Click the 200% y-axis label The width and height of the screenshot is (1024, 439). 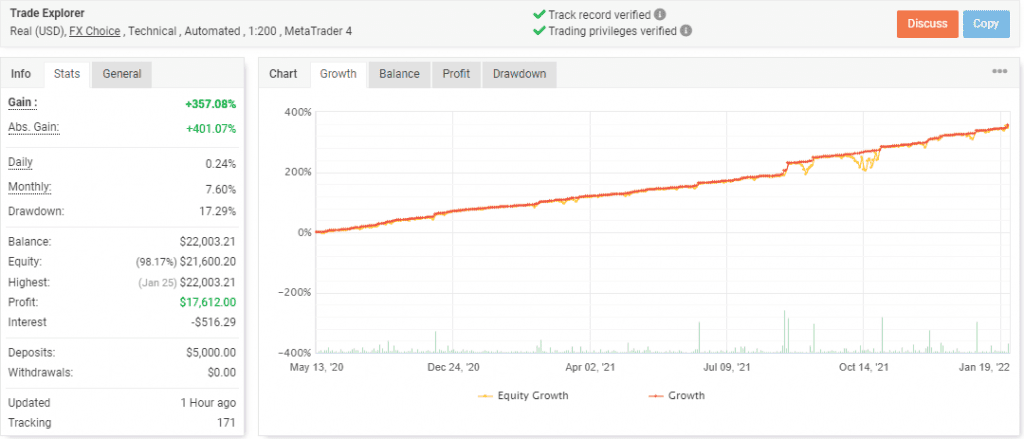coord(298,172)
